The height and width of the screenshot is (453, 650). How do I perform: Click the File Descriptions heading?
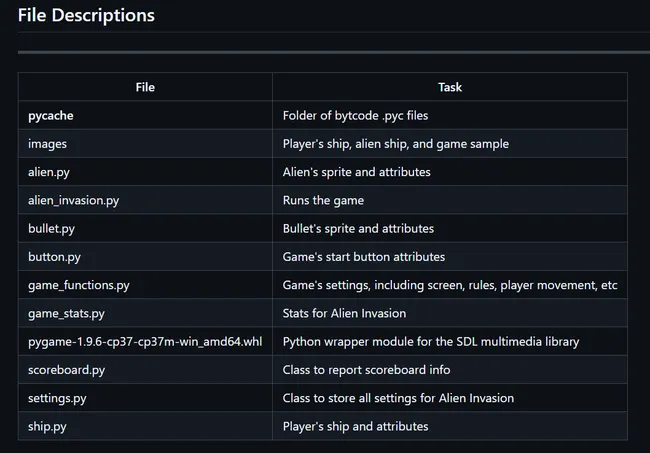pos(86,15)
